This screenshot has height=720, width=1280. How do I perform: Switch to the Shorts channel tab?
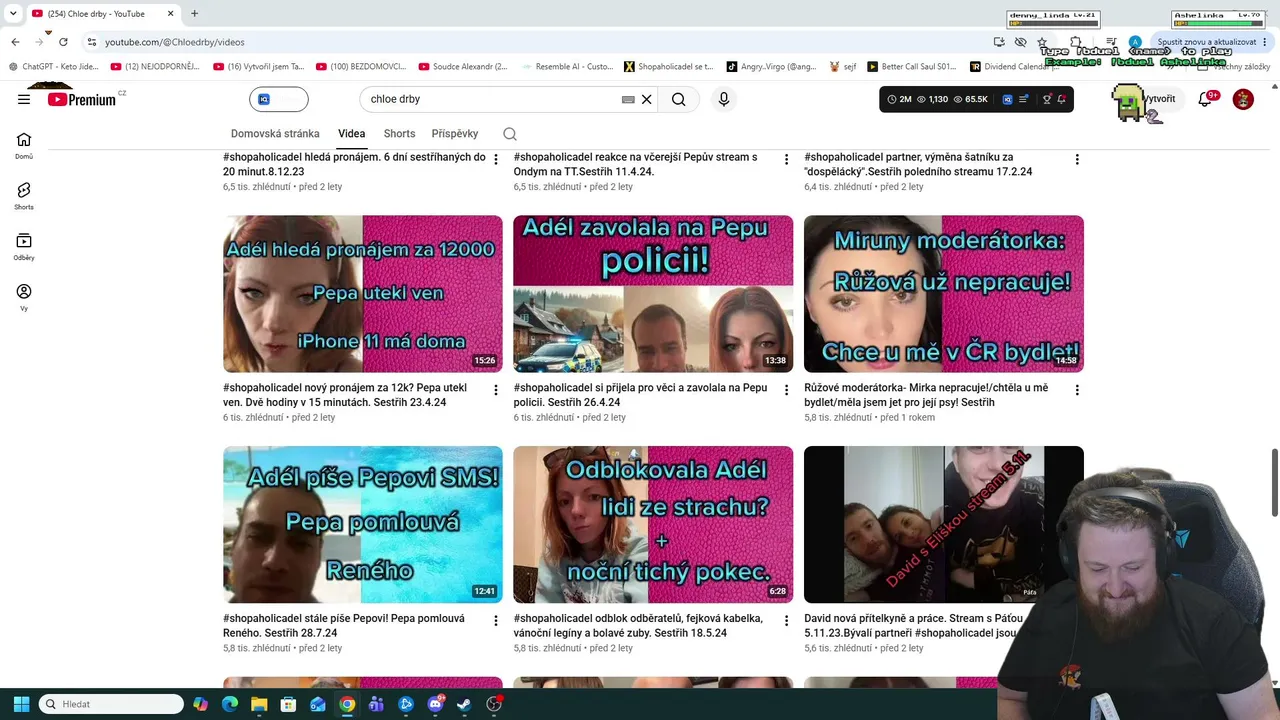[399, 134]
